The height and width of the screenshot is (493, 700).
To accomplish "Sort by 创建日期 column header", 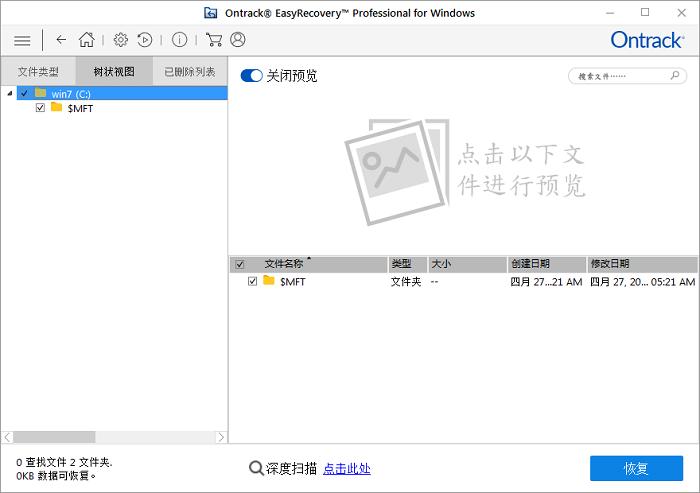I will tap(547, 264).
